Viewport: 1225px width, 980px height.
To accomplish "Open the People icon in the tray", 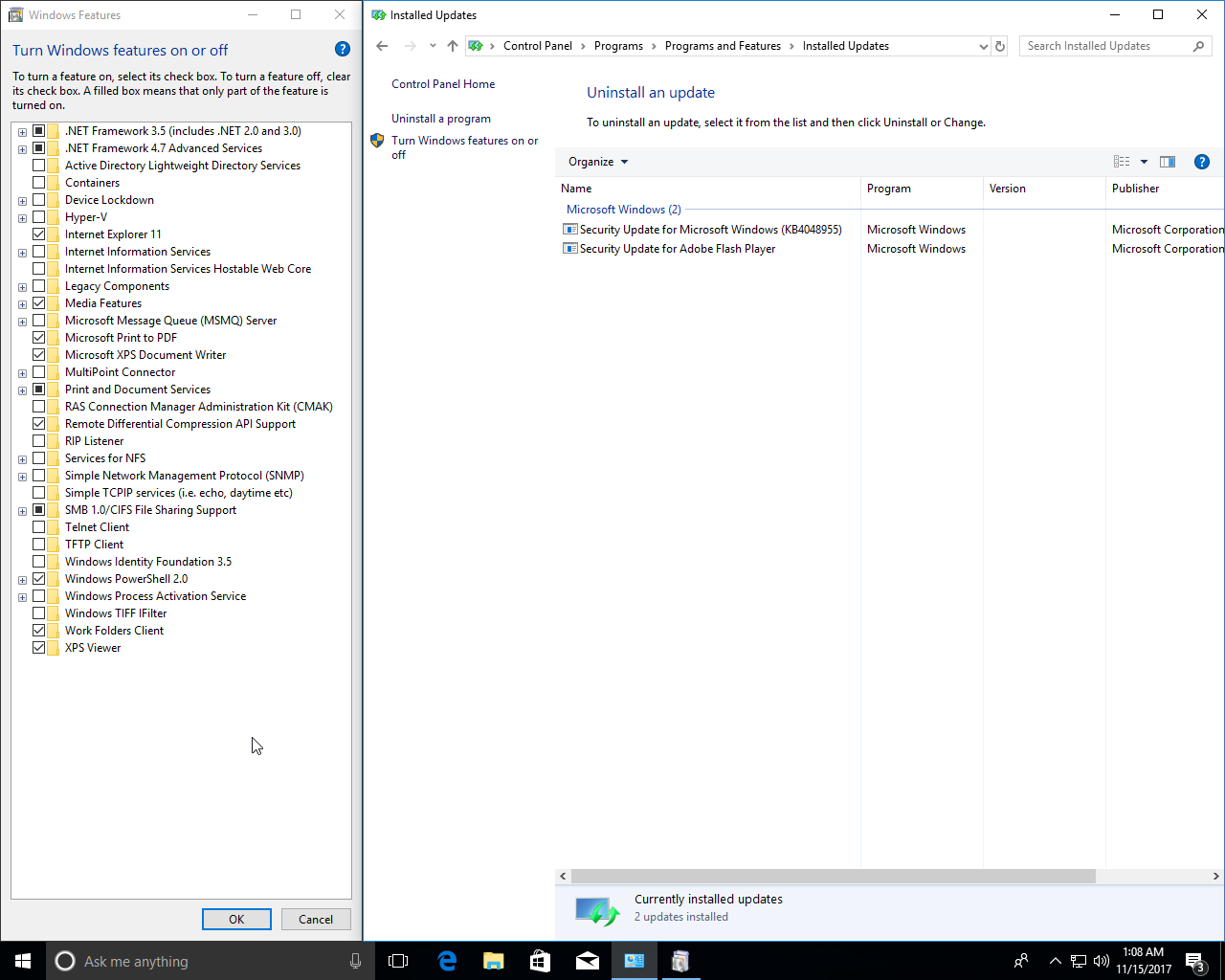I will click(1021, 961).
